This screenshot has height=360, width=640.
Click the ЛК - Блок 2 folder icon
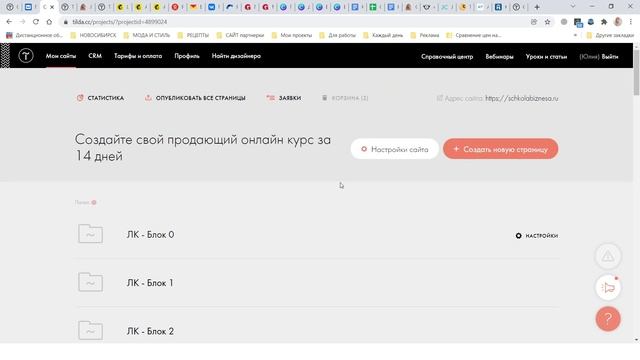coord(90,330)
